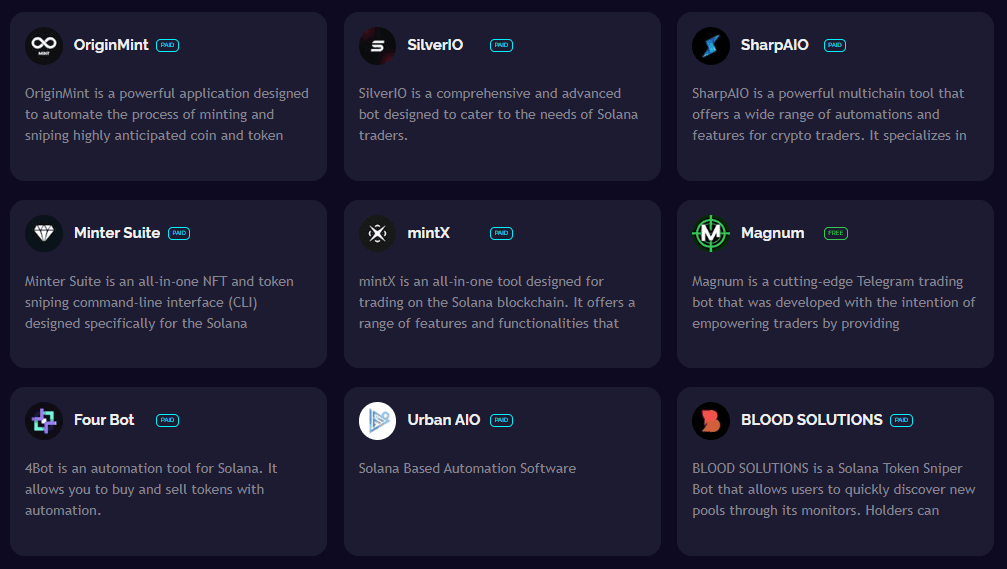Click the SharpAIO lightning logo icon
The image size is (1007, 569).
pyautogui.click(x=711, y=46)
